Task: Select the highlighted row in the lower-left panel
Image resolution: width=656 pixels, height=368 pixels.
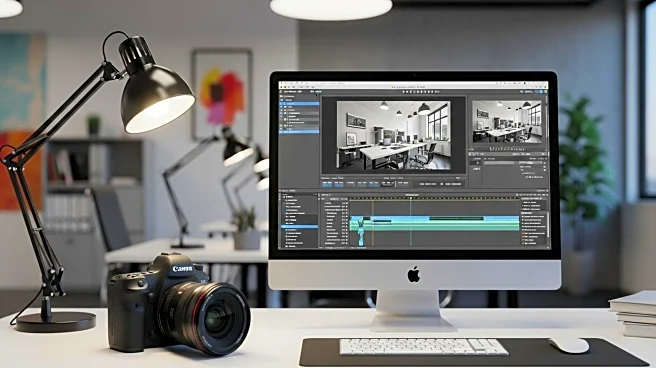Action: click(300, 227)
